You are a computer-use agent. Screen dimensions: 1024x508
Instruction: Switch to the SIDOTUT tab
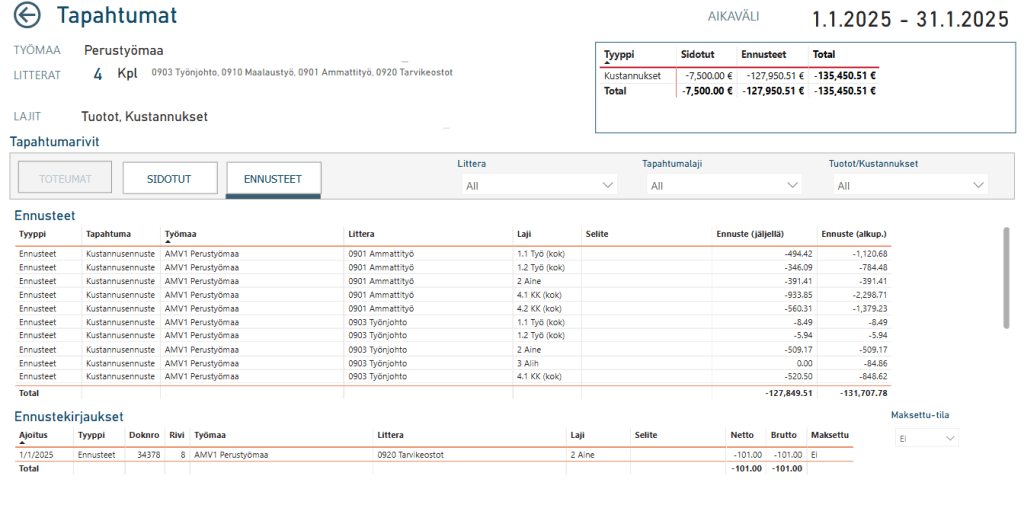[x=170, y=178]
